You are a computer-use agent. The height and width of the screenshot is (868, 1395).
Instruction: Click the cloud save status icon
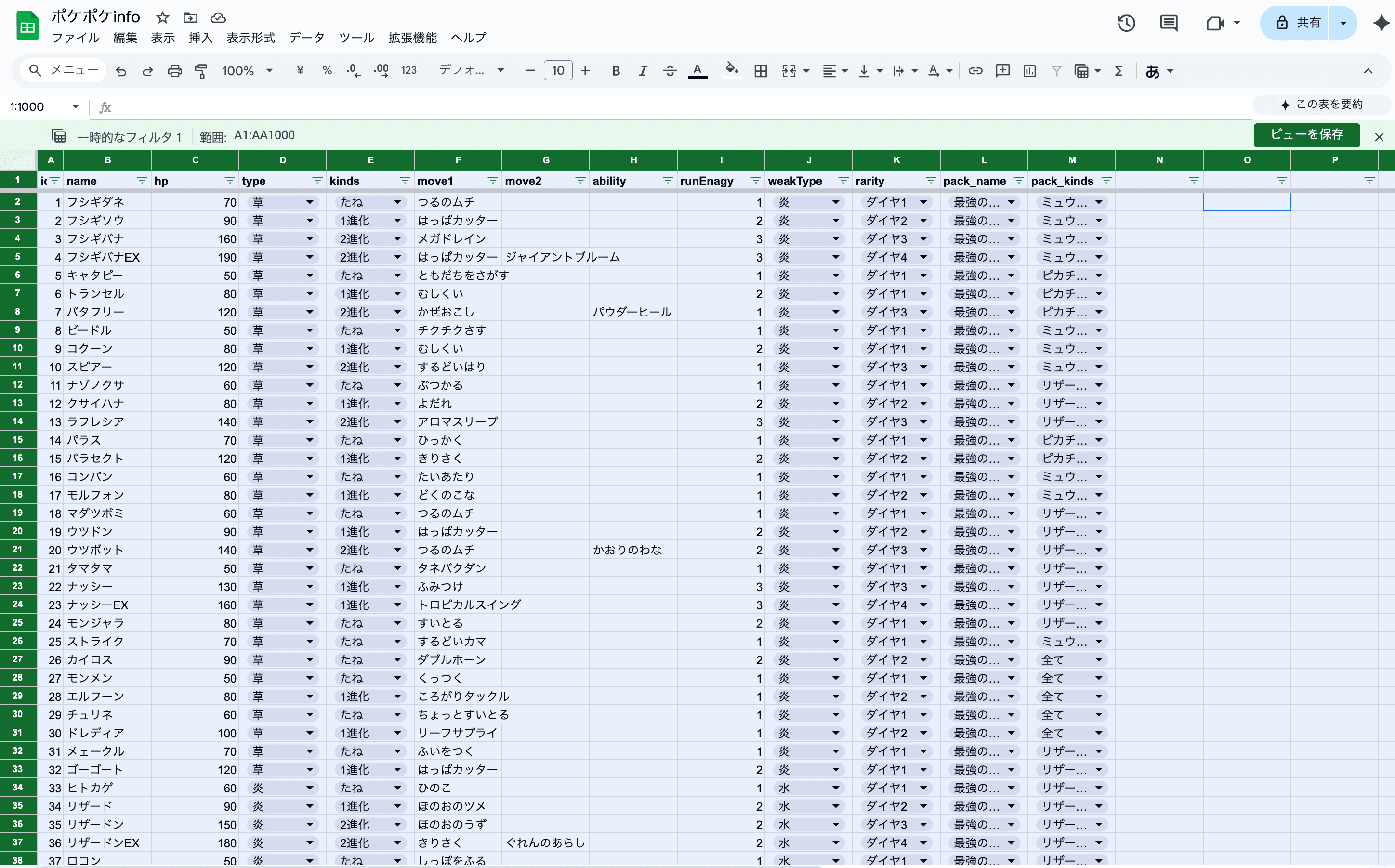[x=218, y=17]
